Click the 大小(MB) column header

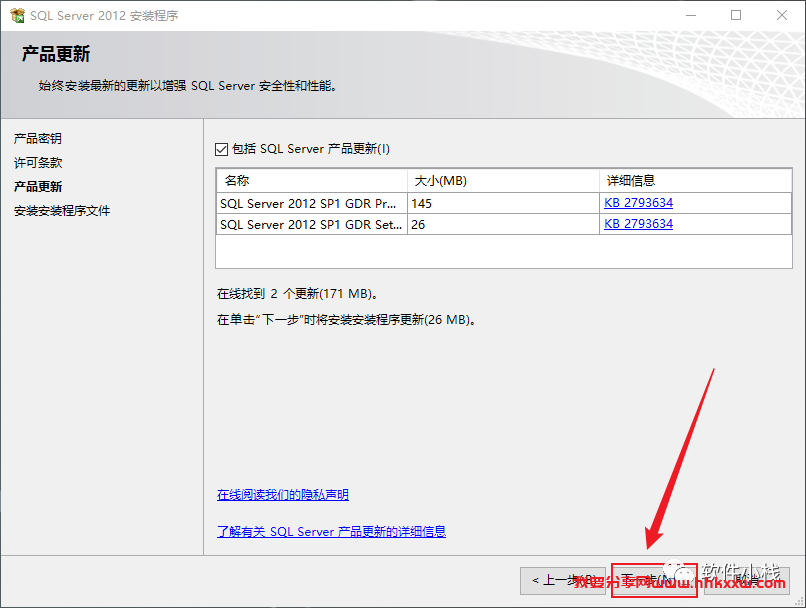[x=503, y=181]
